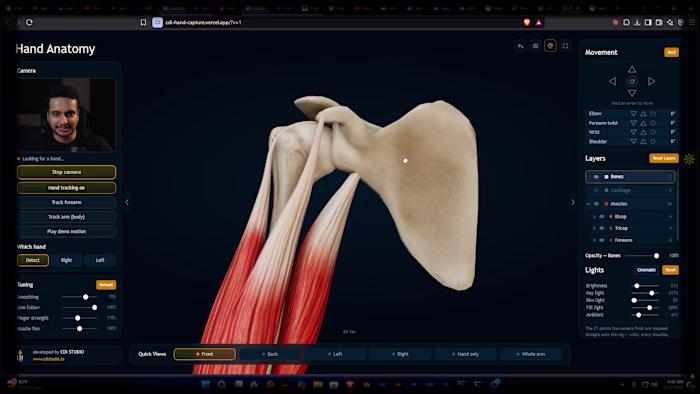
Task: Increase Forearm twist with its up triangle
Action: point(643,123)
